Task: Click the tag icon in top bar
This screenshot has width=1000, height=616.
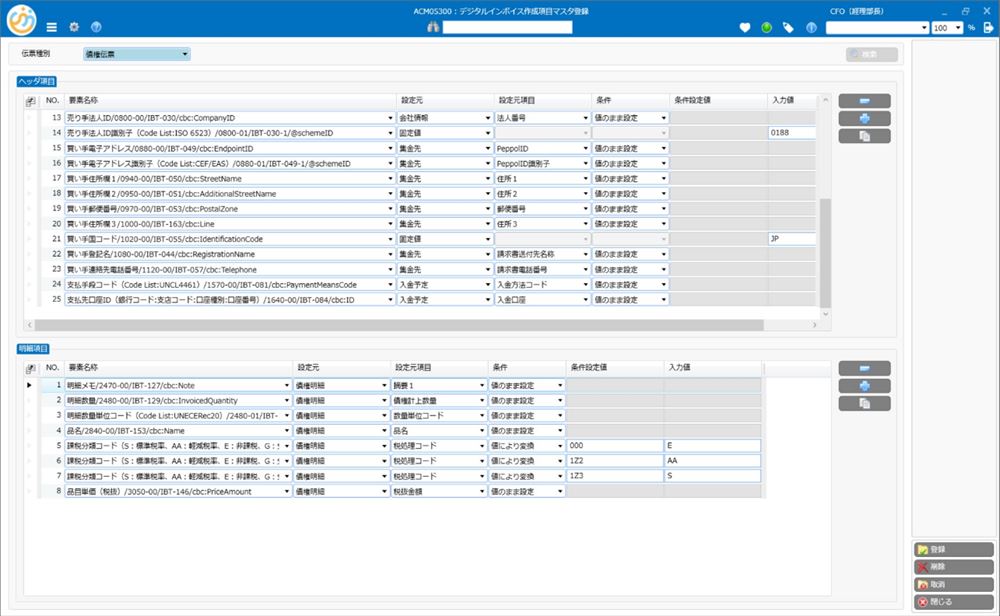Action: point(788,28)
